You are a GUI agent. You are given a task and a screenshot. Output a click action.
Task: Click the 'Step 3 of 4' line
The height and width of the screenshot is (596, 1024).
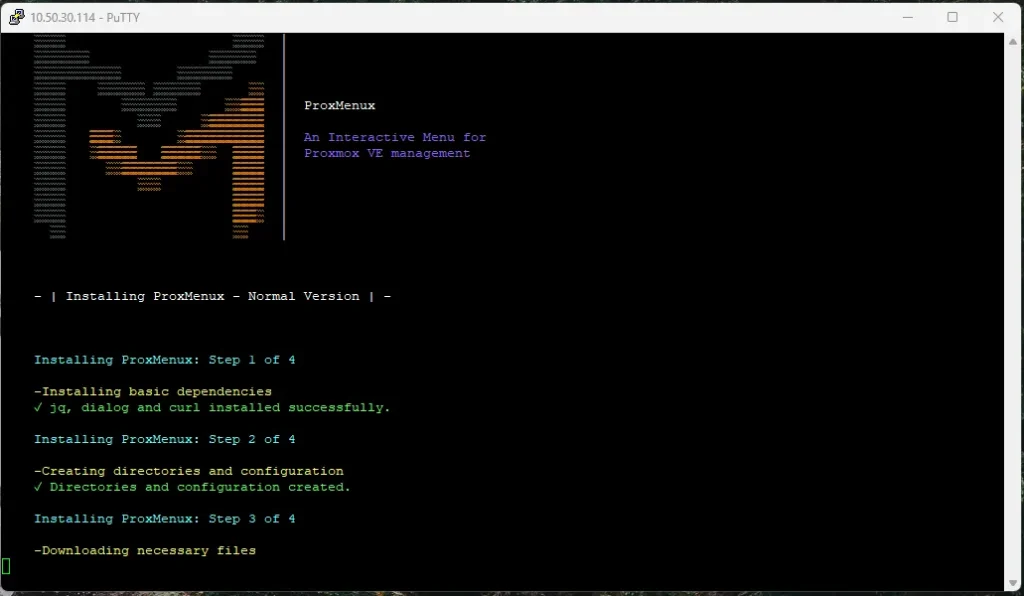[165, 519]
